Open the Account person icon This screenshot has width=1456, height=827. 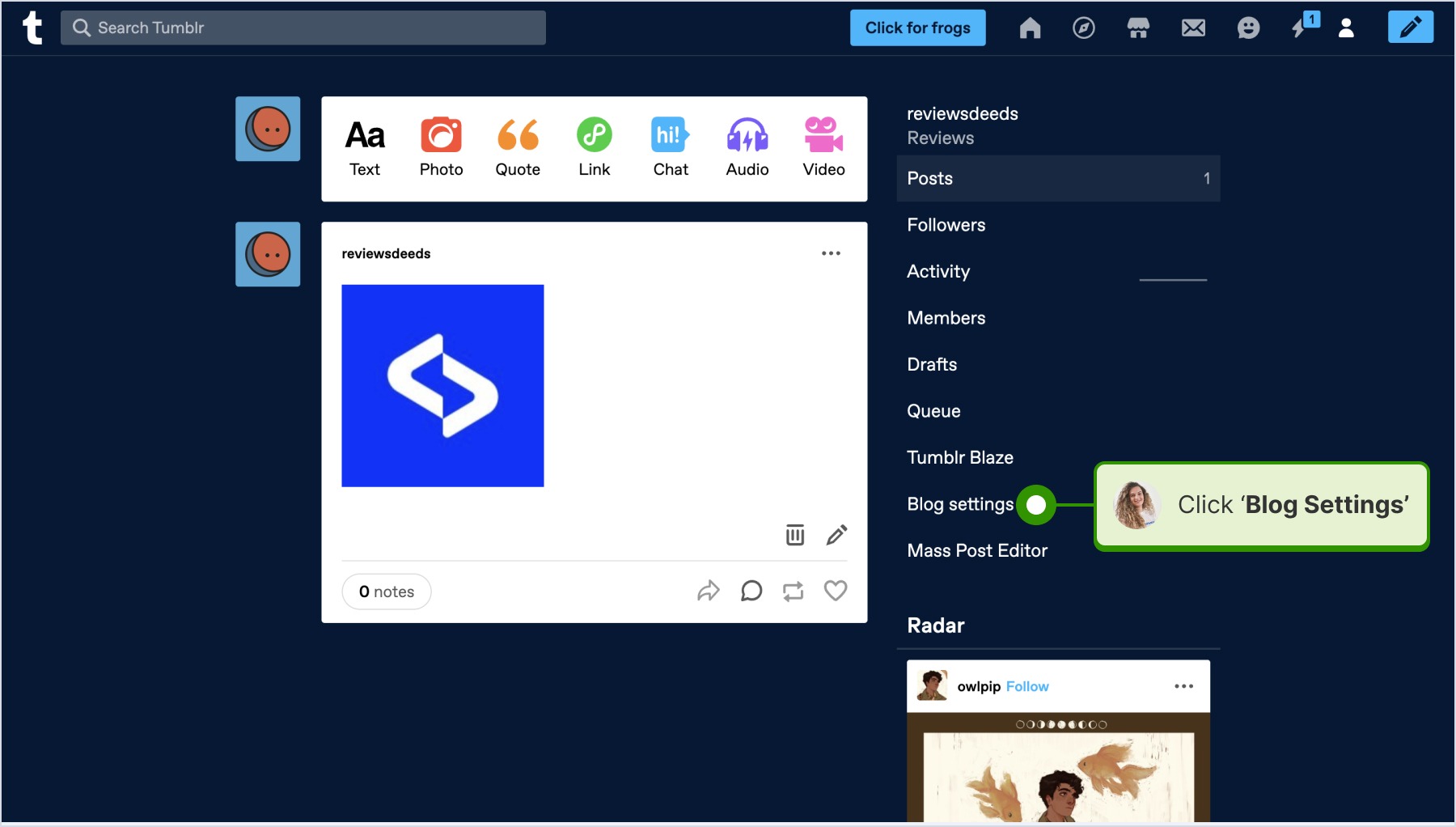click(1346, 28)
